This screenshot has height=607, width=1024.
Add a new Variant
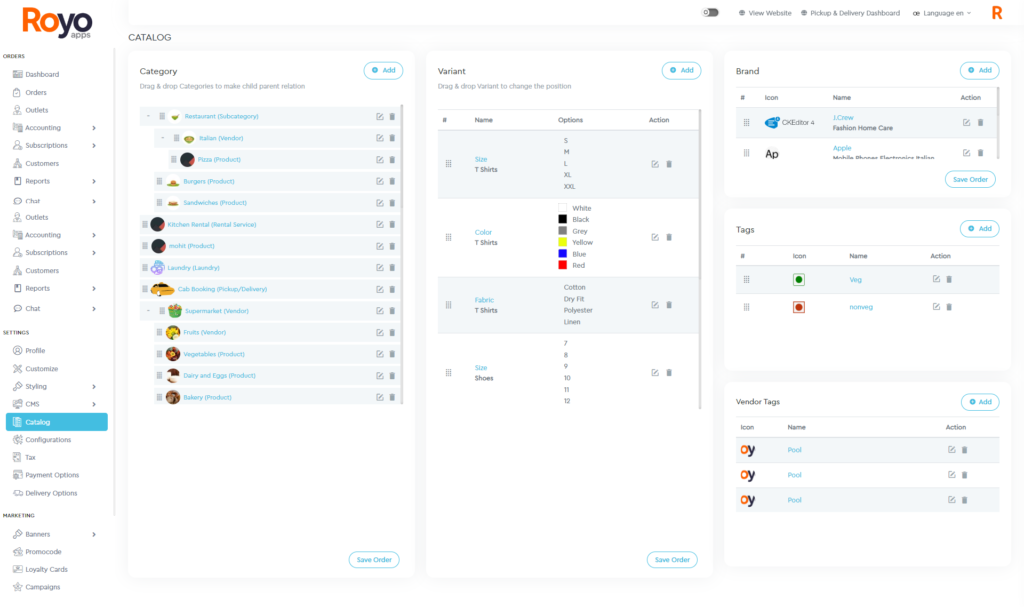coord(681,70)
